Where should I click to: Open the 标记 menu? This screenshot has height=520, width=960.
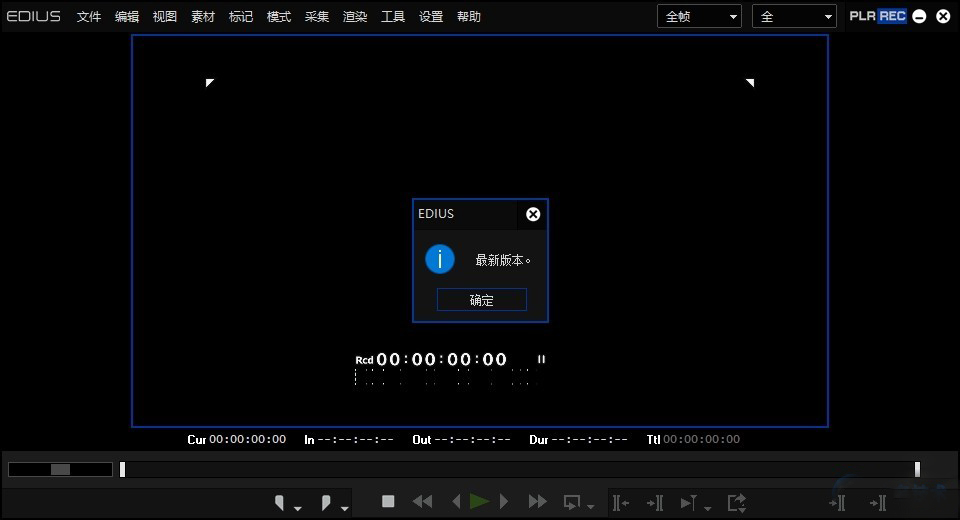[241, 17]
